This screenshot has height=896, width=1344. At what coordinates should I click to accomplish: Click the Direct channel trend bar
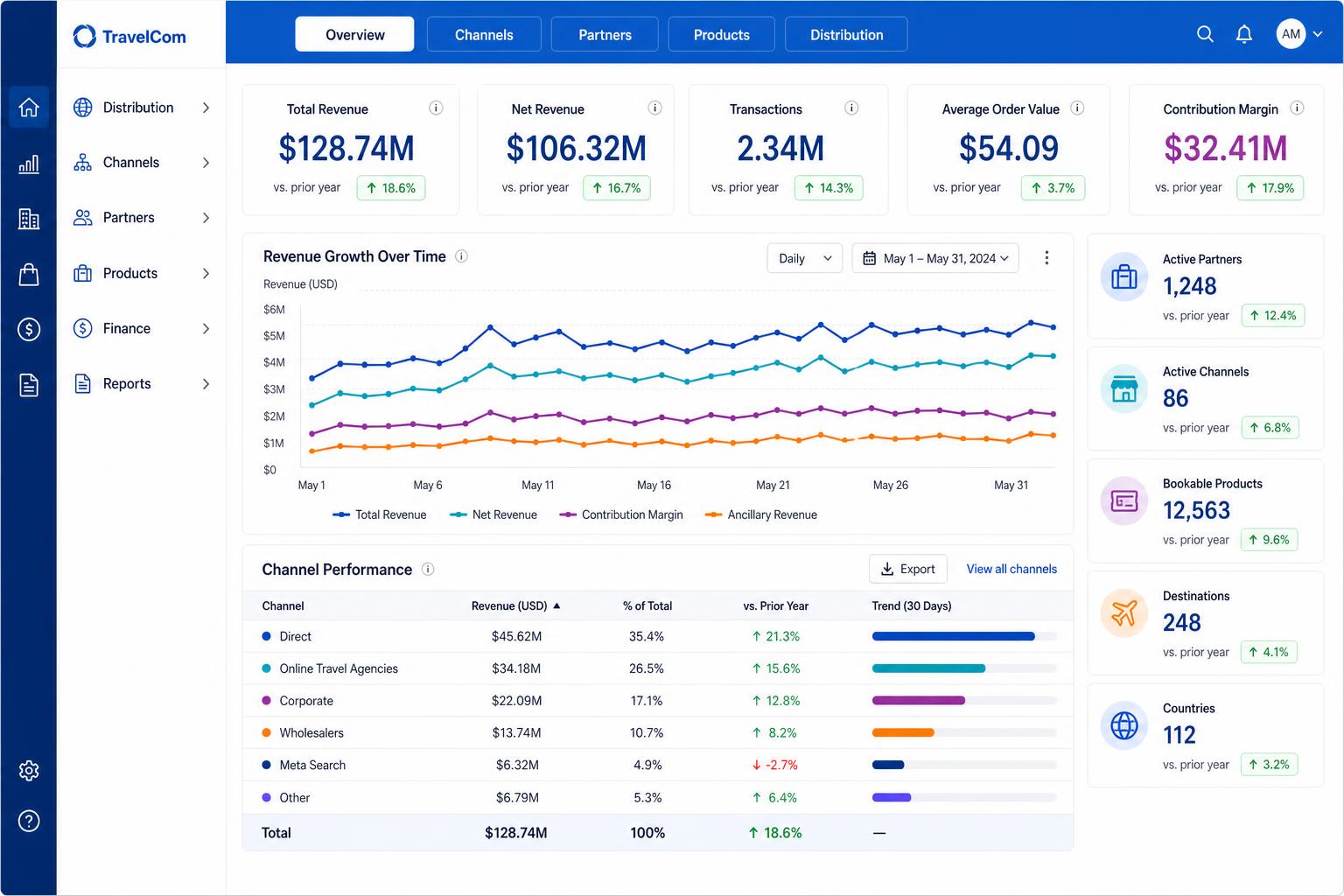pos(964,636)
